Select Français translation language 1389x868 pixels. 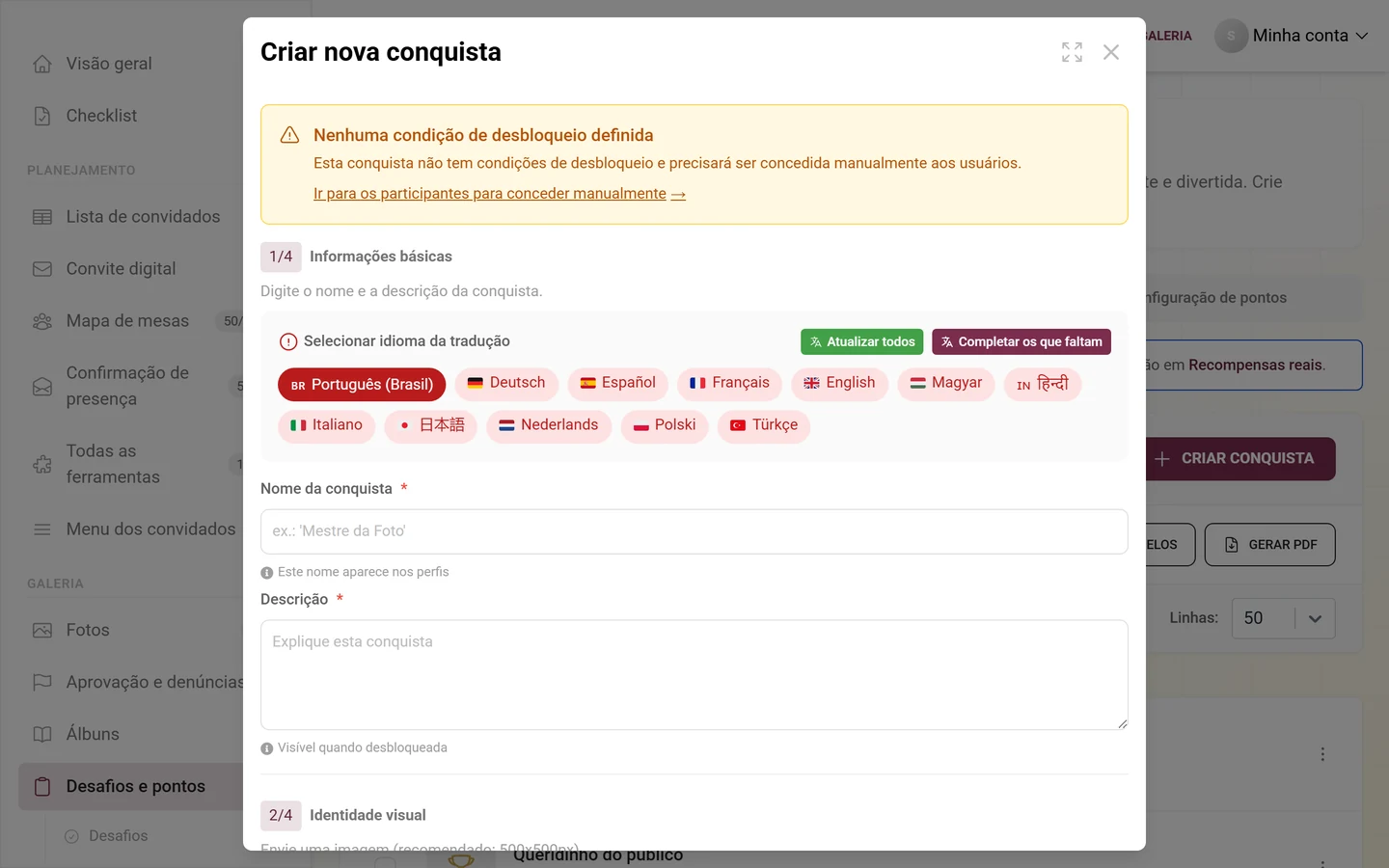(x=729, y=384)
